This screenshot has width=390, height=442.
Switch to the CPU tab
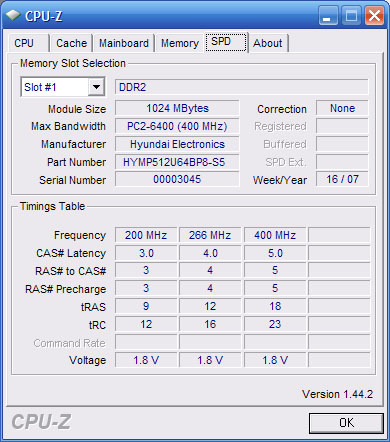(x=29, y=43)
